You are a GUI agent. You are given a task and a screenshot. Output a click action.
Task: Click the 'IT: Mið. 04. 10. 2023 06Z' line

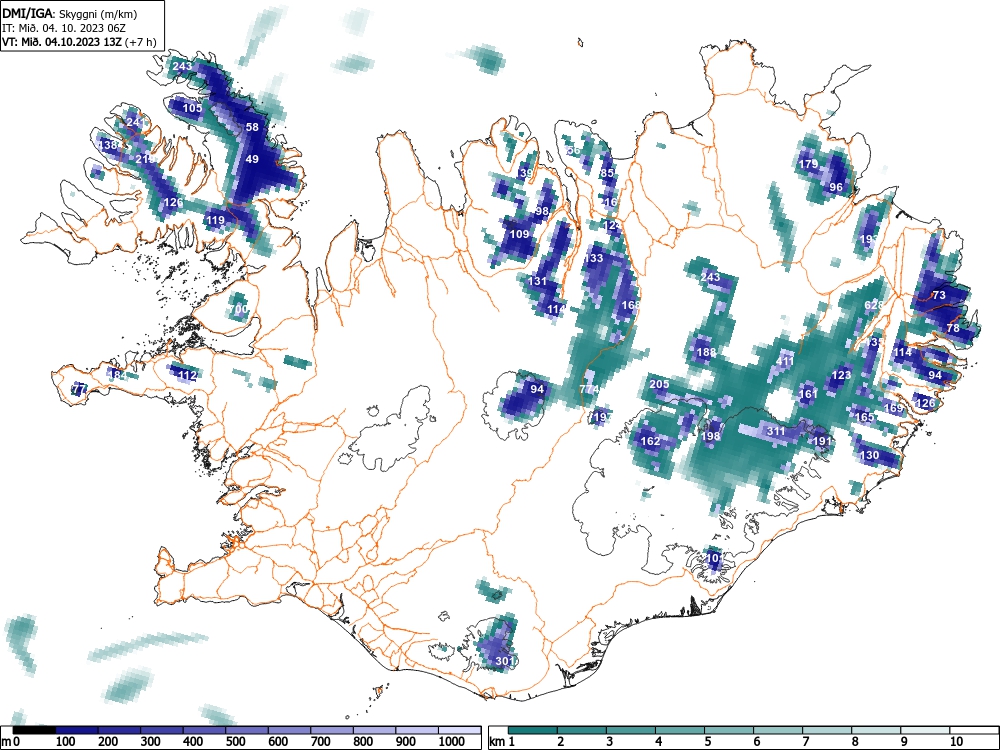pos(66,28)
